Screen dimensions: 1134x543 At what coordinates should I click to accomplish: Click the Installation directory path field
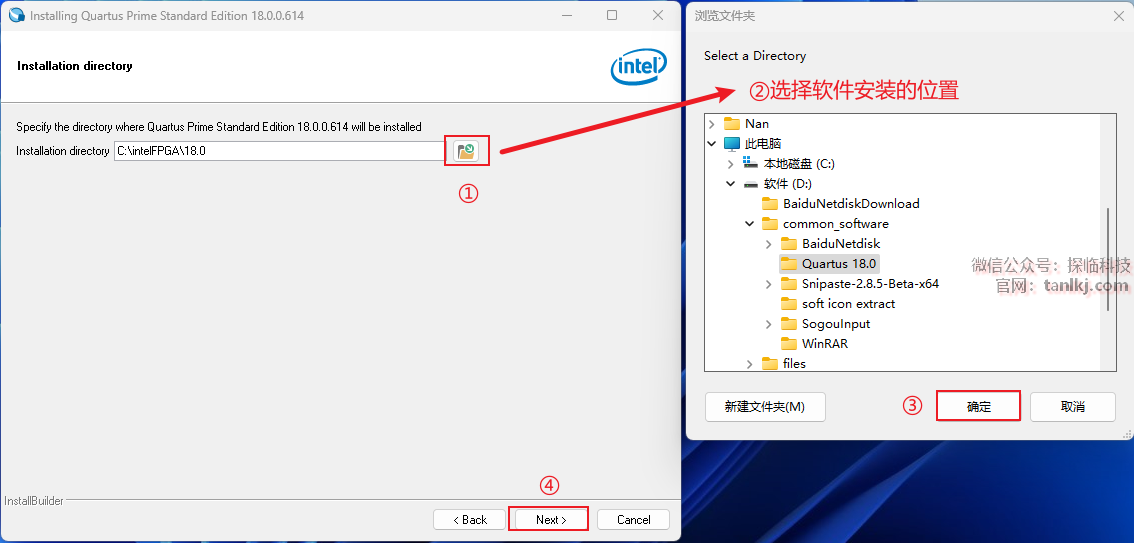click(x=281, y=151)
